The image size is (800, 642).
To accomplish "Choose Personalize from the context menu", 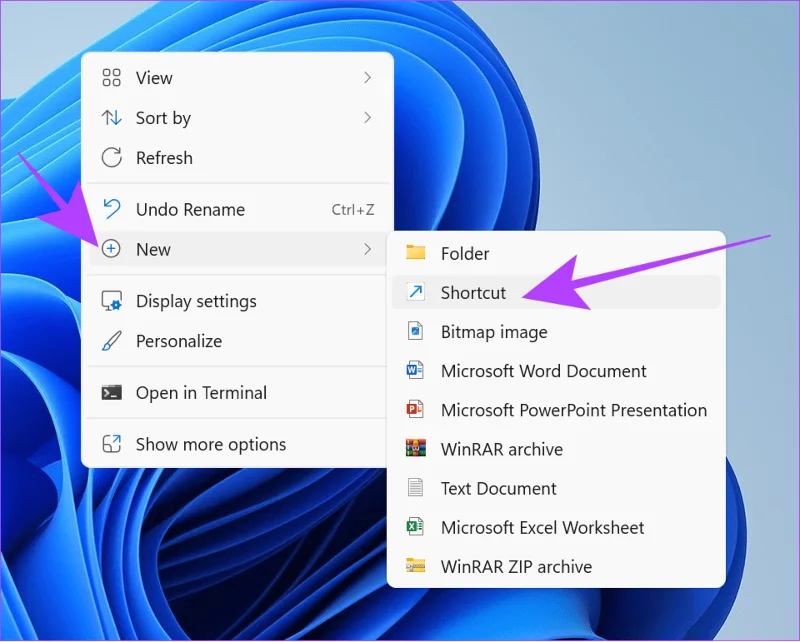I will point(237,341).
